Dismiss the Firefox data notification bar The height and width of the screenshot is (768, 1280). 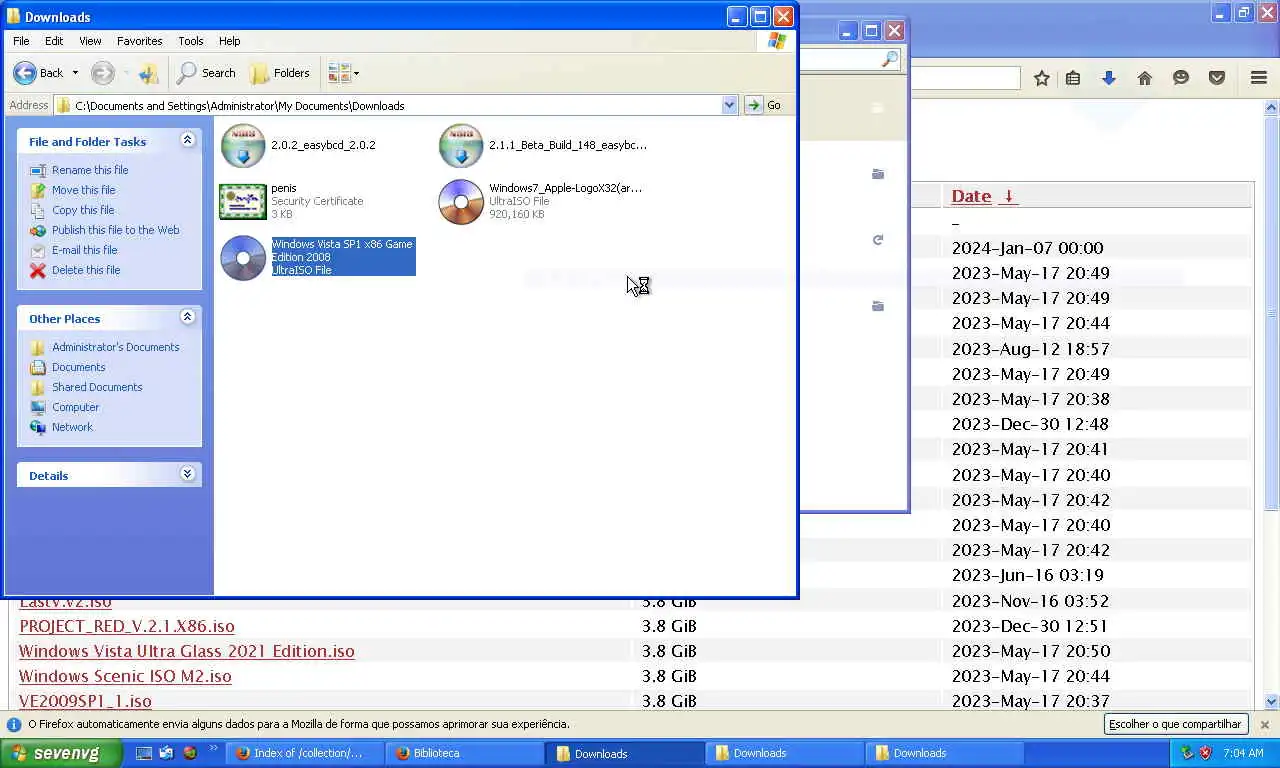(1264, 724)
